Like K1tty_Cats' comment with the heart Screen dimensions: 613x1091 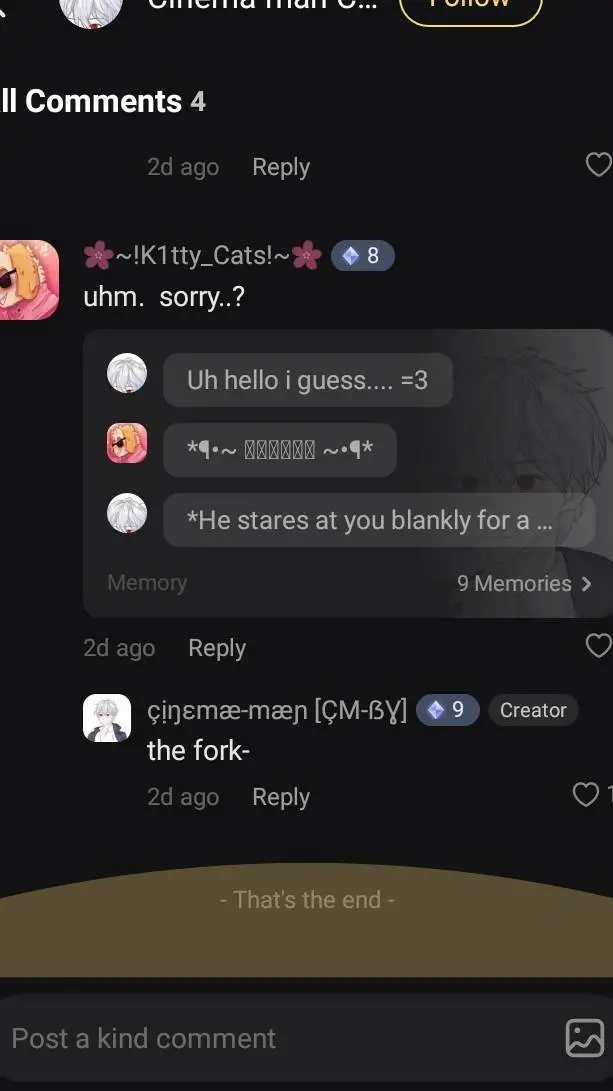(598, 646)
